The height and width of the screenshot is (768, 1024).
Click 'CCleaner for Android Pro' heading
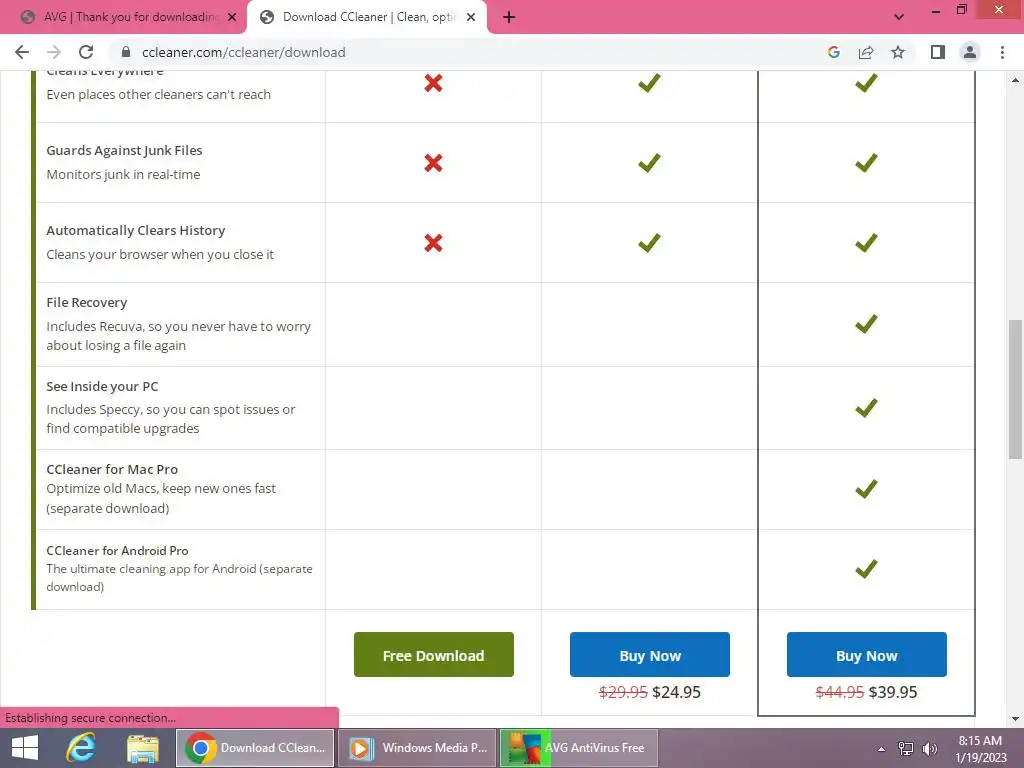click(x=117, y=551)
